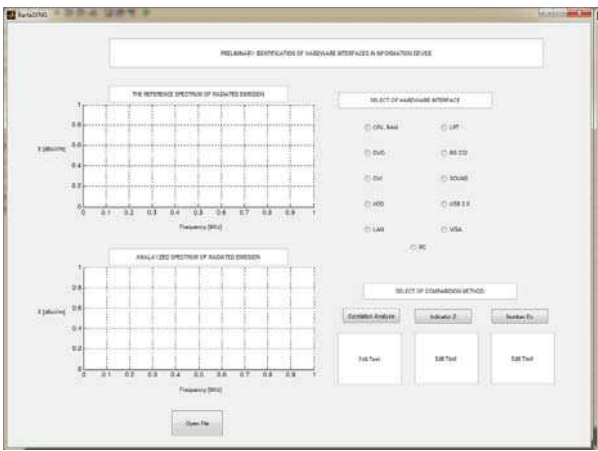This screenshot has height=451, width=598.
Task: Choose the LAN interface option
Action: pyautogui.click(x=374, y=229)
